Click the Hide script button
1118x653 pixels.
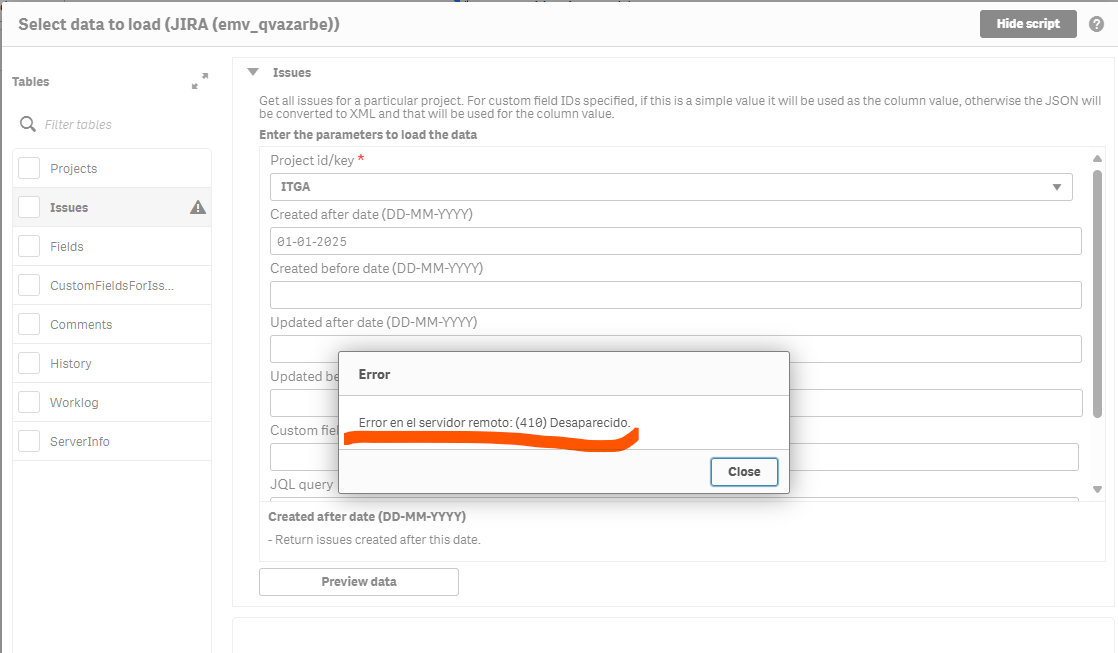coord(1028,23)
